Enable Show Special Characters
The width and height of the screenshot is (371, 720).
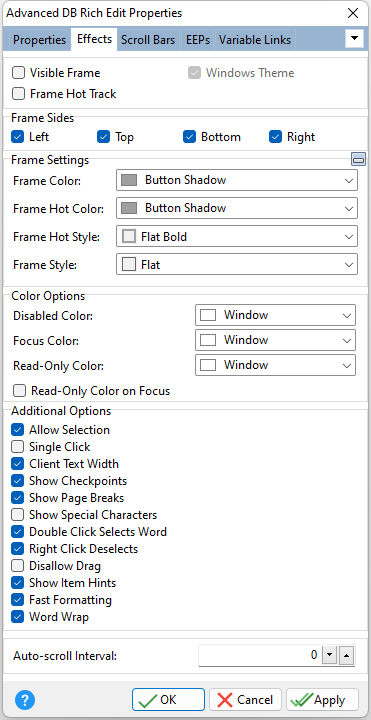17,515
